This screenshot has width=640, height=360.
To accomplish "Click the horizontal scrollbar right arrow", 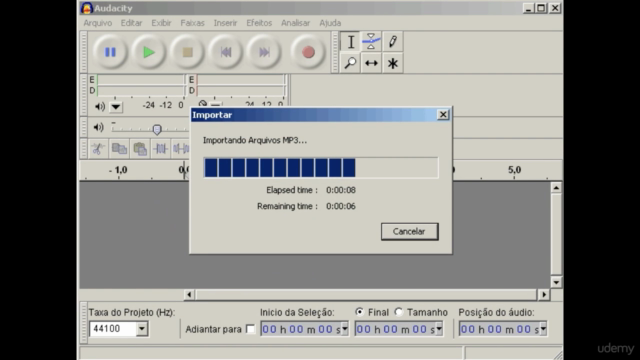I will pyautogui.click(x=544, y=294).
